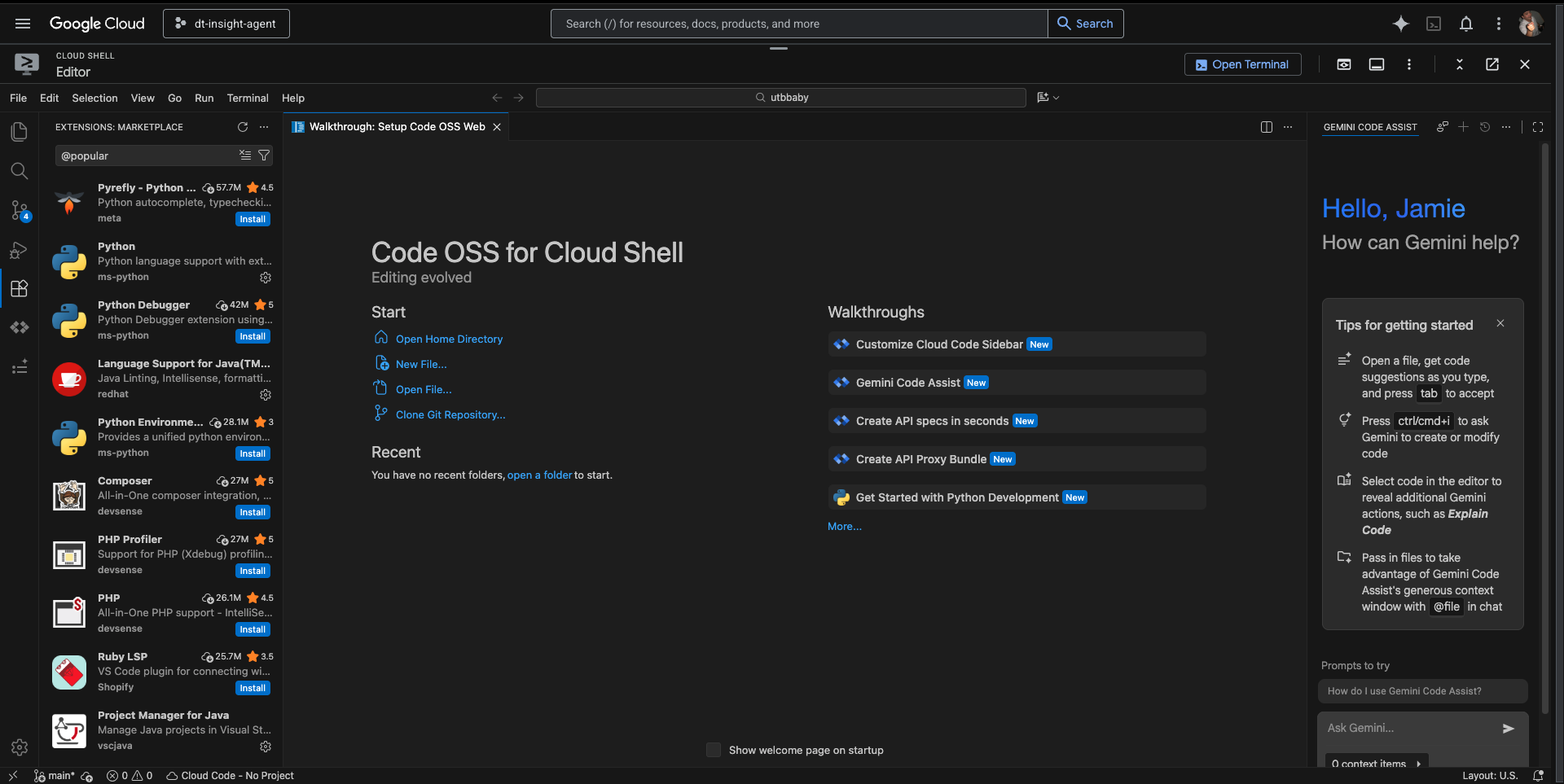Click Cloud Code - No Project status

pyautogui.click(x=230, y=776)
